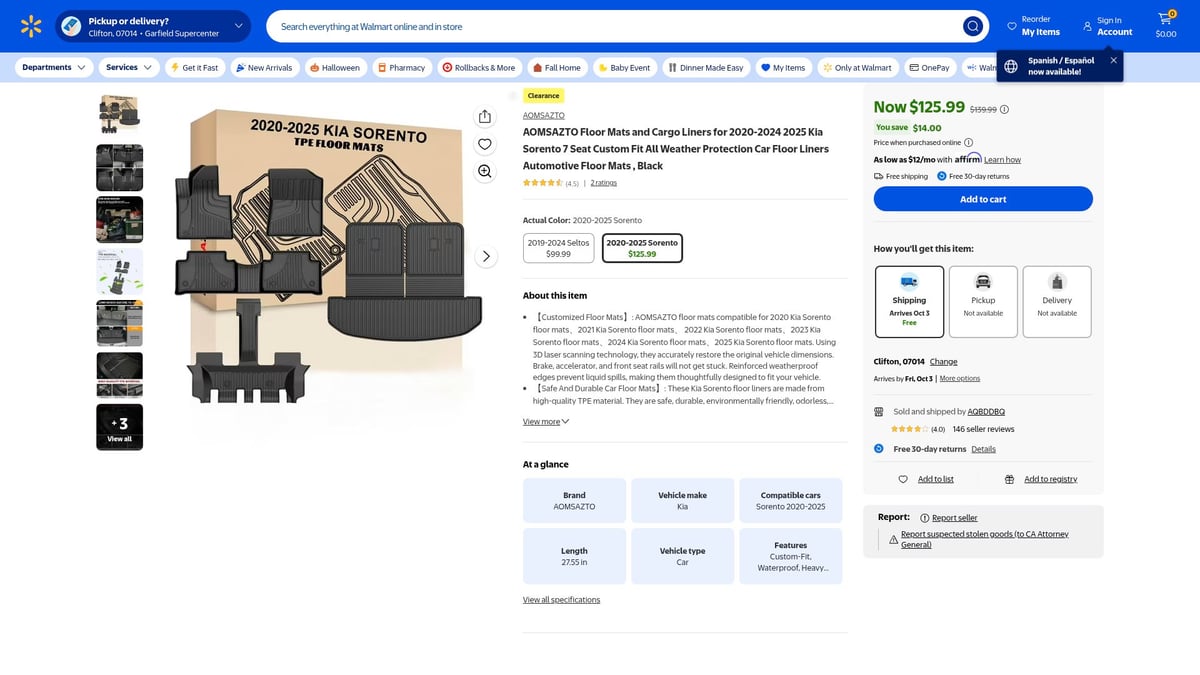The image size is (1200, 675).
Task: Click the zoom magnifier icon on image
Action: coord(485,171)
